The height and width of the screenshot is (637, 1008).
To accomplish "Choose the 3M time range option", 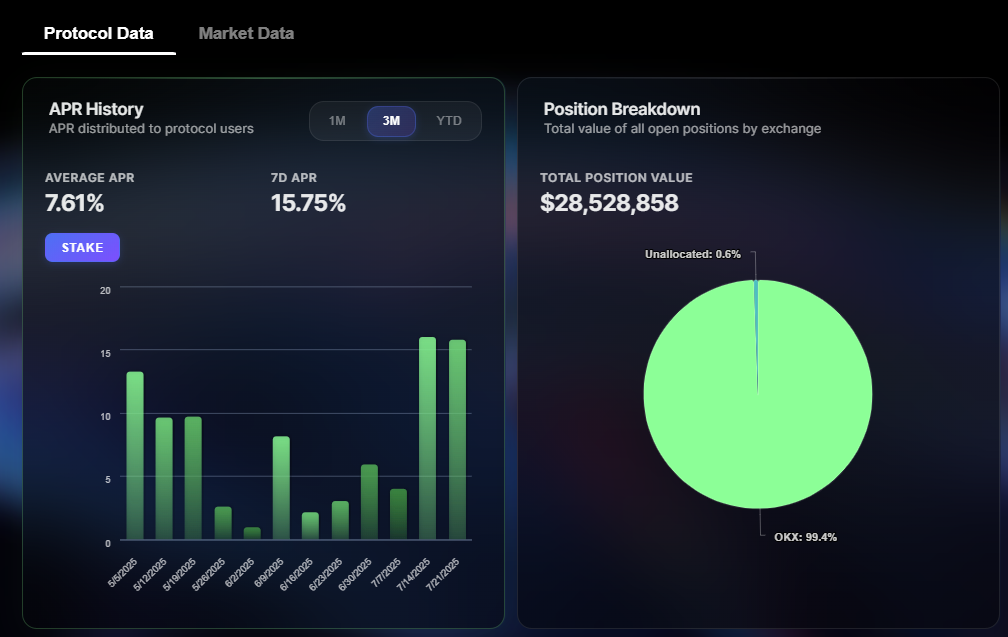I will [x=391, y=121].
